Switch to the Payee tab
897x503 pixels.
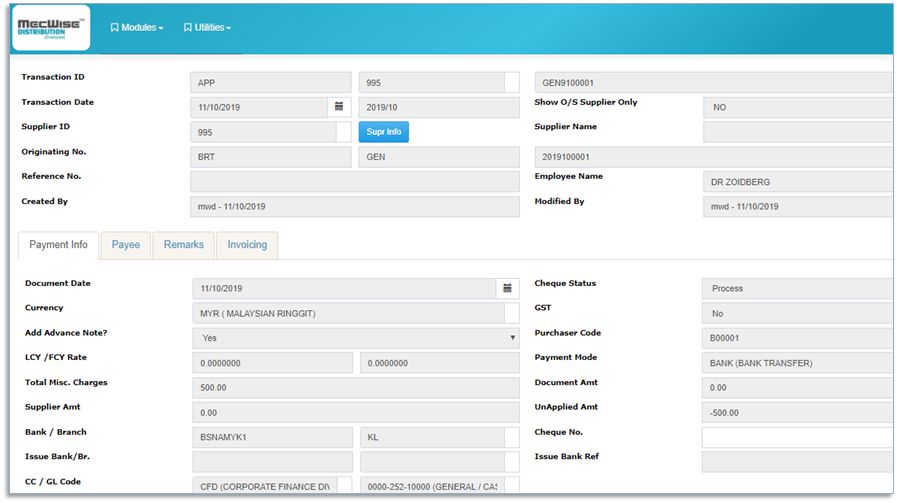coord(125,245)
